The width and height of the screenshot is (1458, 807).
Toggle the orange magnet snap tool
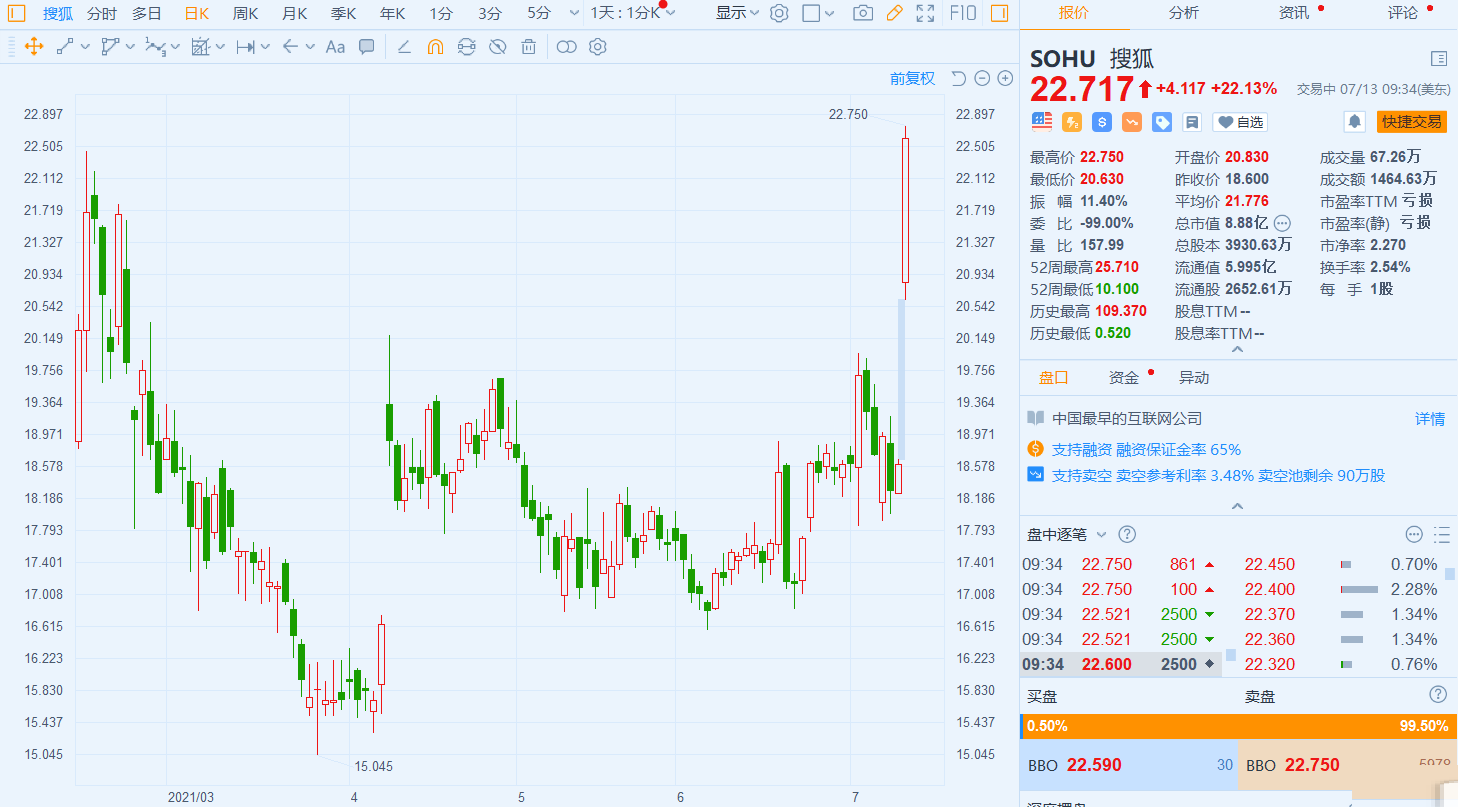[x=435, y=46]
